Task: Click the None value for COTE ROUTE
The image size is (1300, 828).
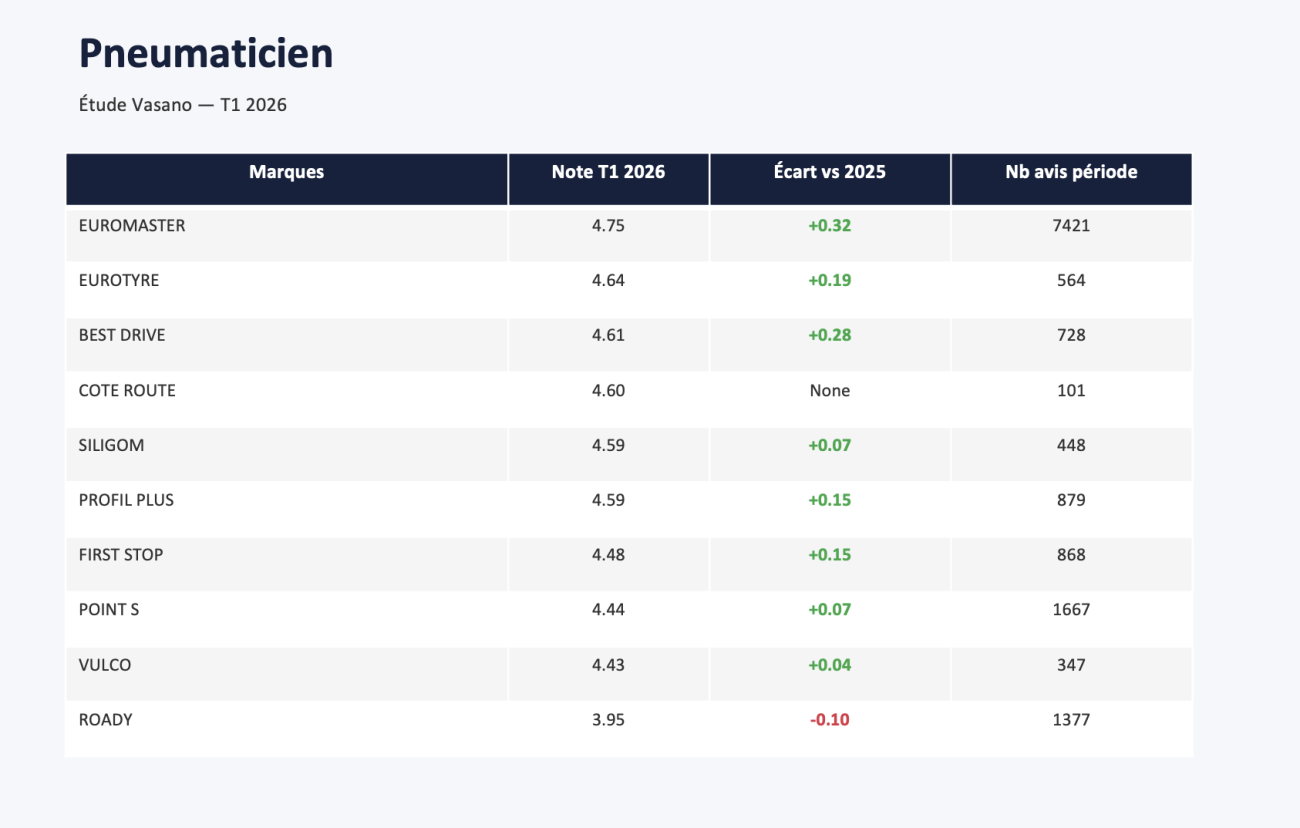Action: click(830, 391)
